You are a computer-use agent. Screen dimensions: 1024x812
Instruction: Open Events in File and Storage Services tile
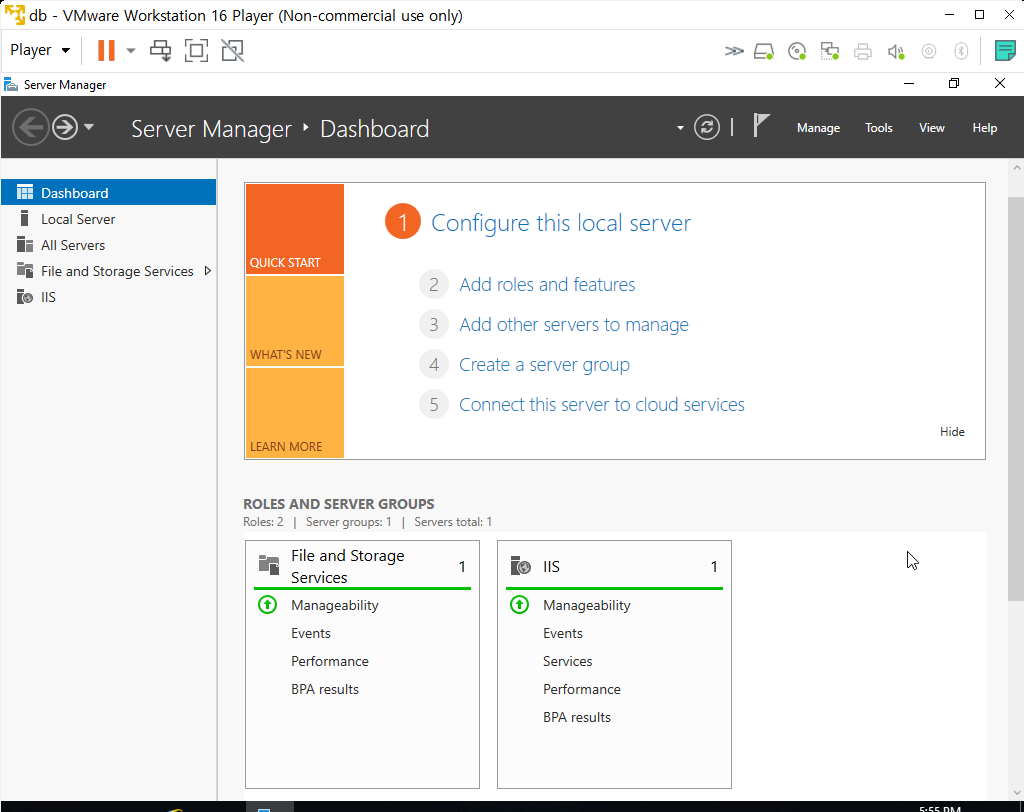[311, 633]
